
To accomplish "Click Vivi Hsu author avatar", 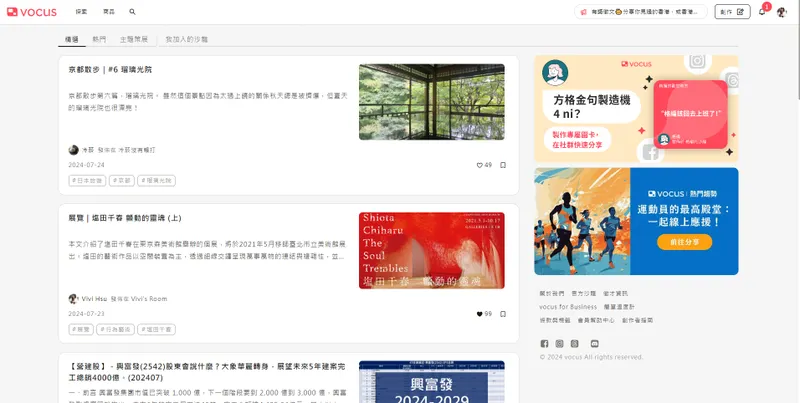I will [x=73, y=299].
